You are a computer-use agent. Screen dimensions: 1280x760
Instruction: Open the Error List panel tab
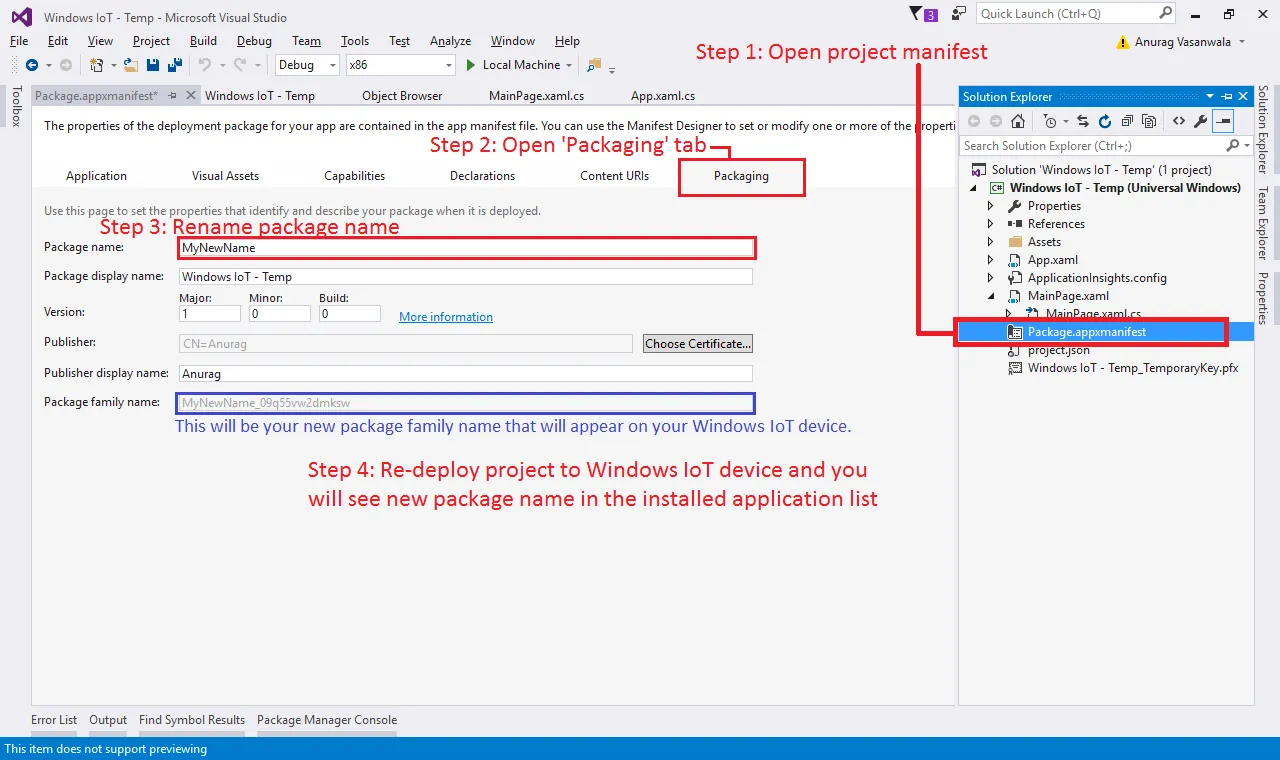54,720
